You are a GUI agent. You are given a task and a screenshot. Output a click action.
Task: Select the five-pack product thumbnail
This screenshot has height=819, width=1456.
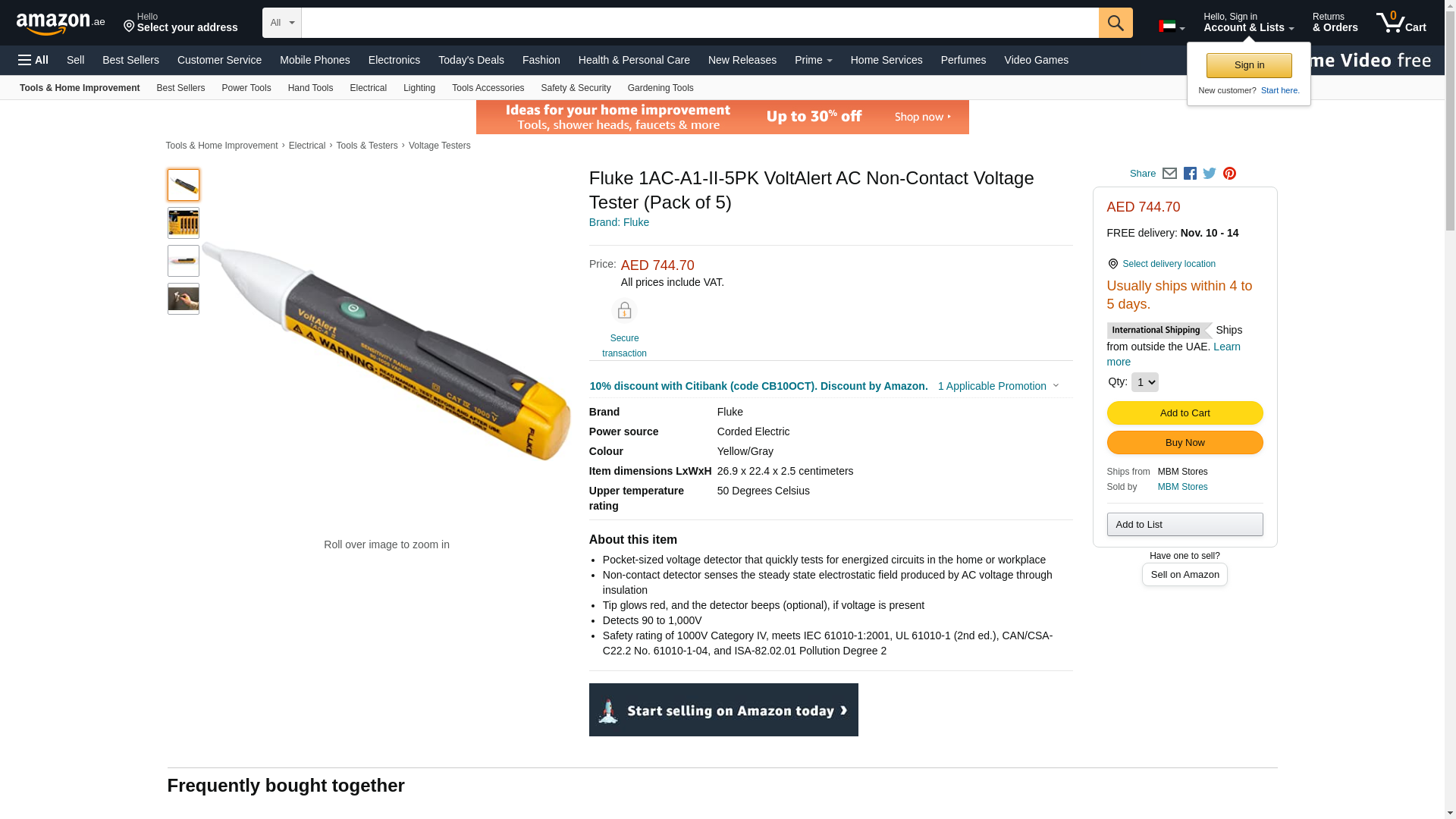pos(184,223)
